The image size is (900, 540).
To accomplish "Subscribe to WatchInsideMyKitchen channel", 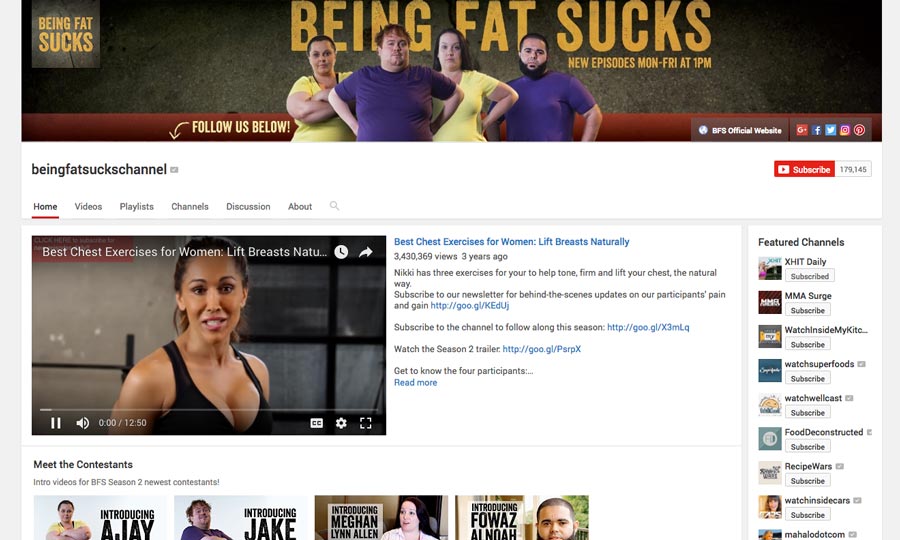I will 808,344.
